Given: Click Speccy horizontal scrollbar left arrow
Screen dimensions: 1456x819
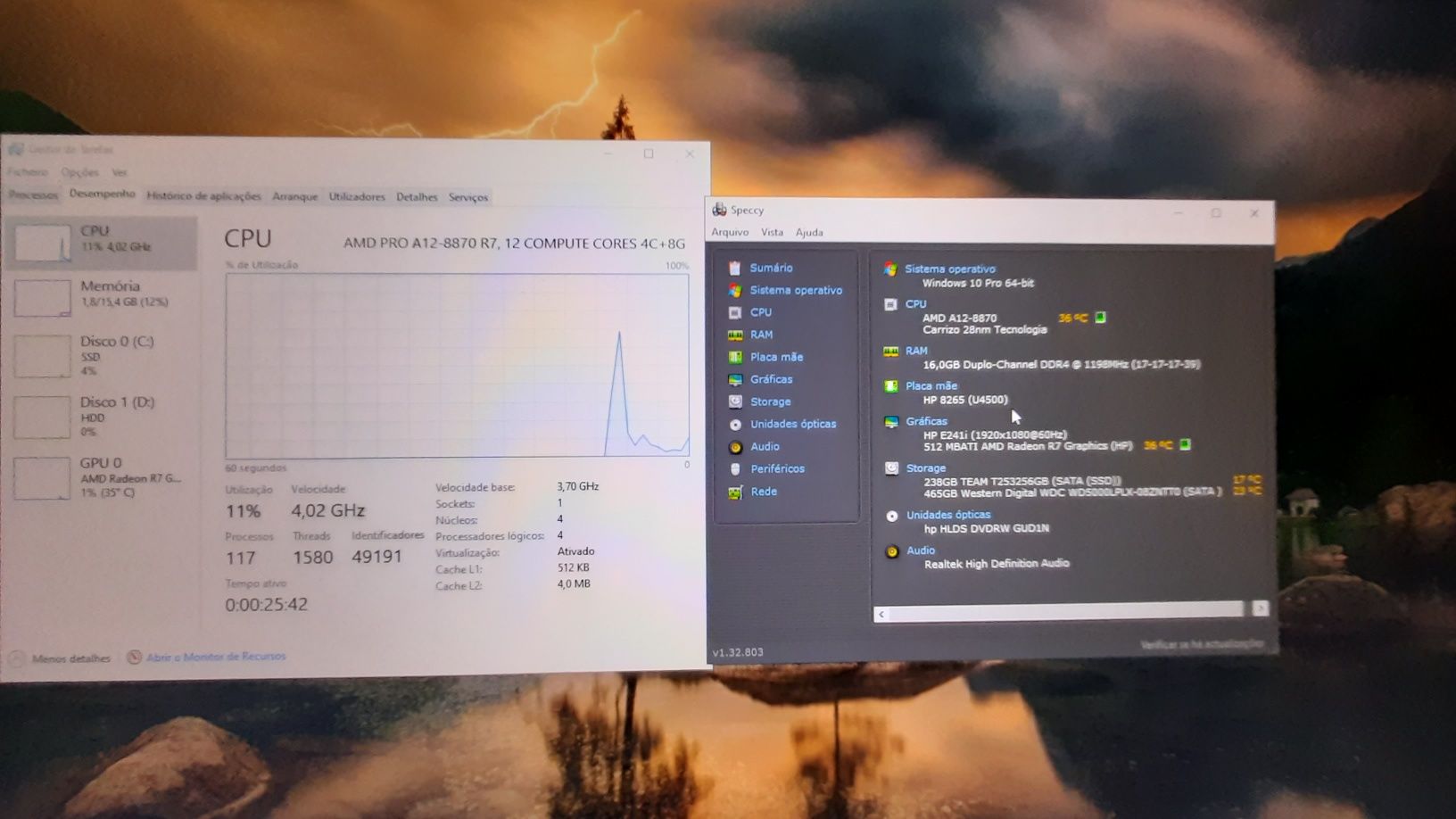Looking at the screenshot, I should click(881, 614).
